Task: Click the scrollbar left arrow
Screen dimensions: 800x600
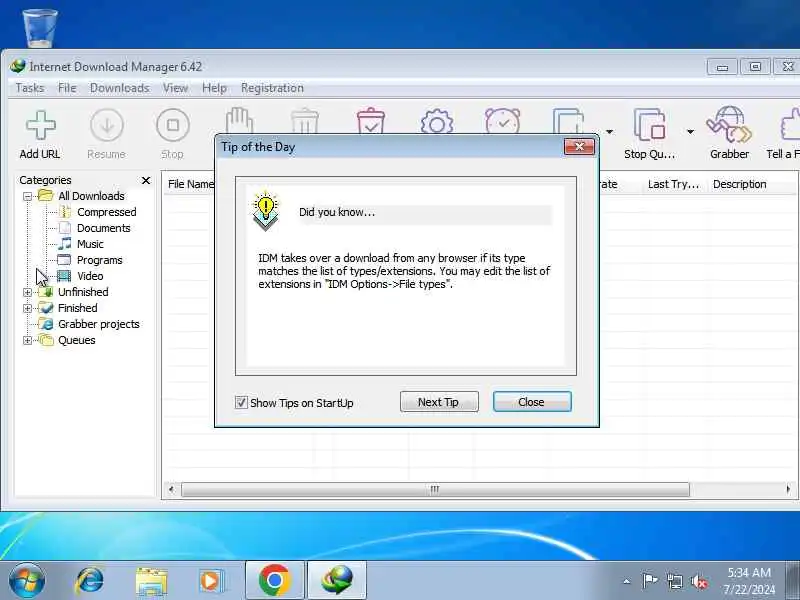Action: [x=171, y=489]
